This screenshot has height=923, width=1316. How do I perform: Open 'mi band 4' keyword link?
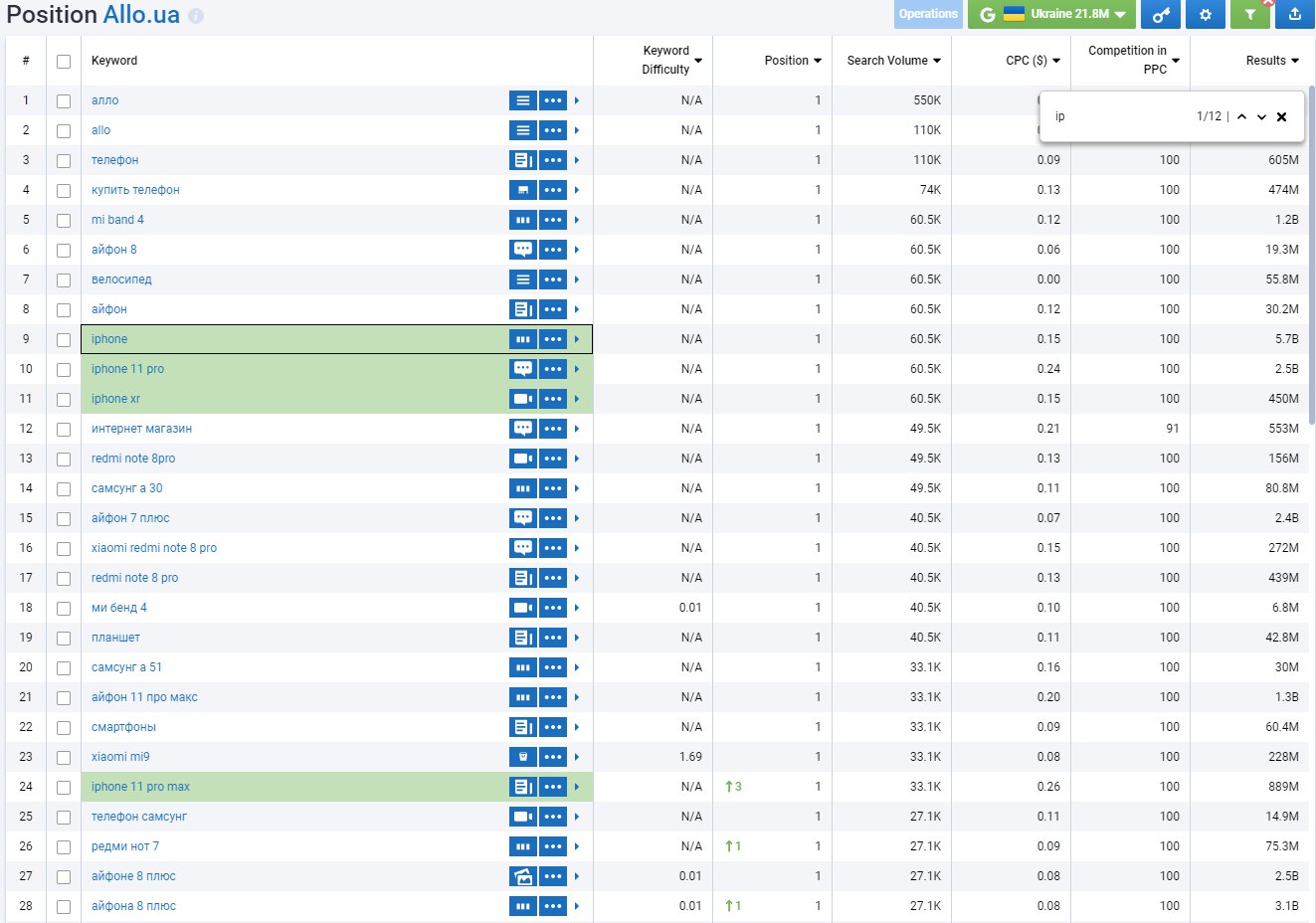117,220
